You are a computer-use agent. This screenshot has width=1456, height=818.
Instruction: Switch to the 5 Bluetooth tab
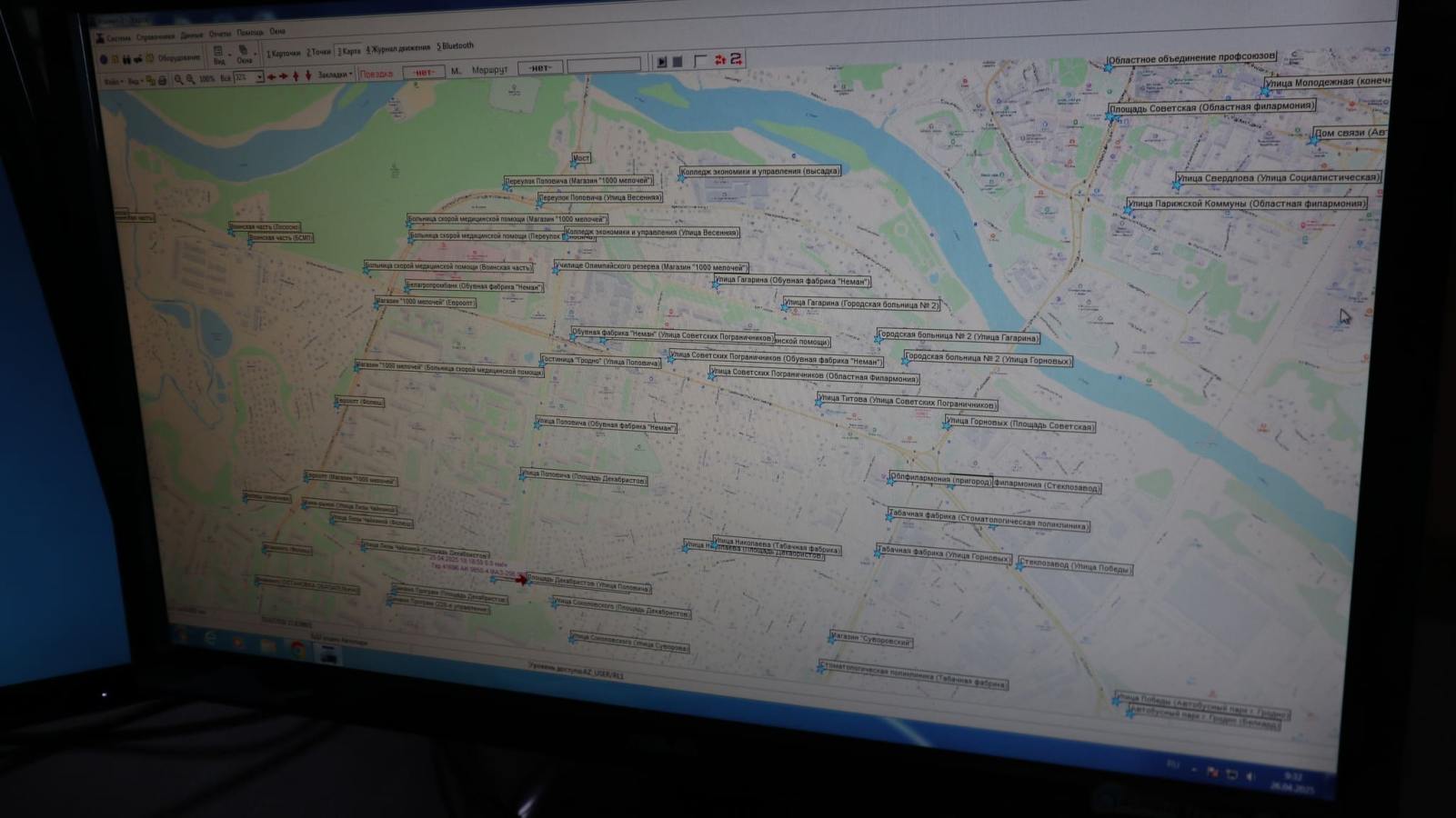pos(456,45)
